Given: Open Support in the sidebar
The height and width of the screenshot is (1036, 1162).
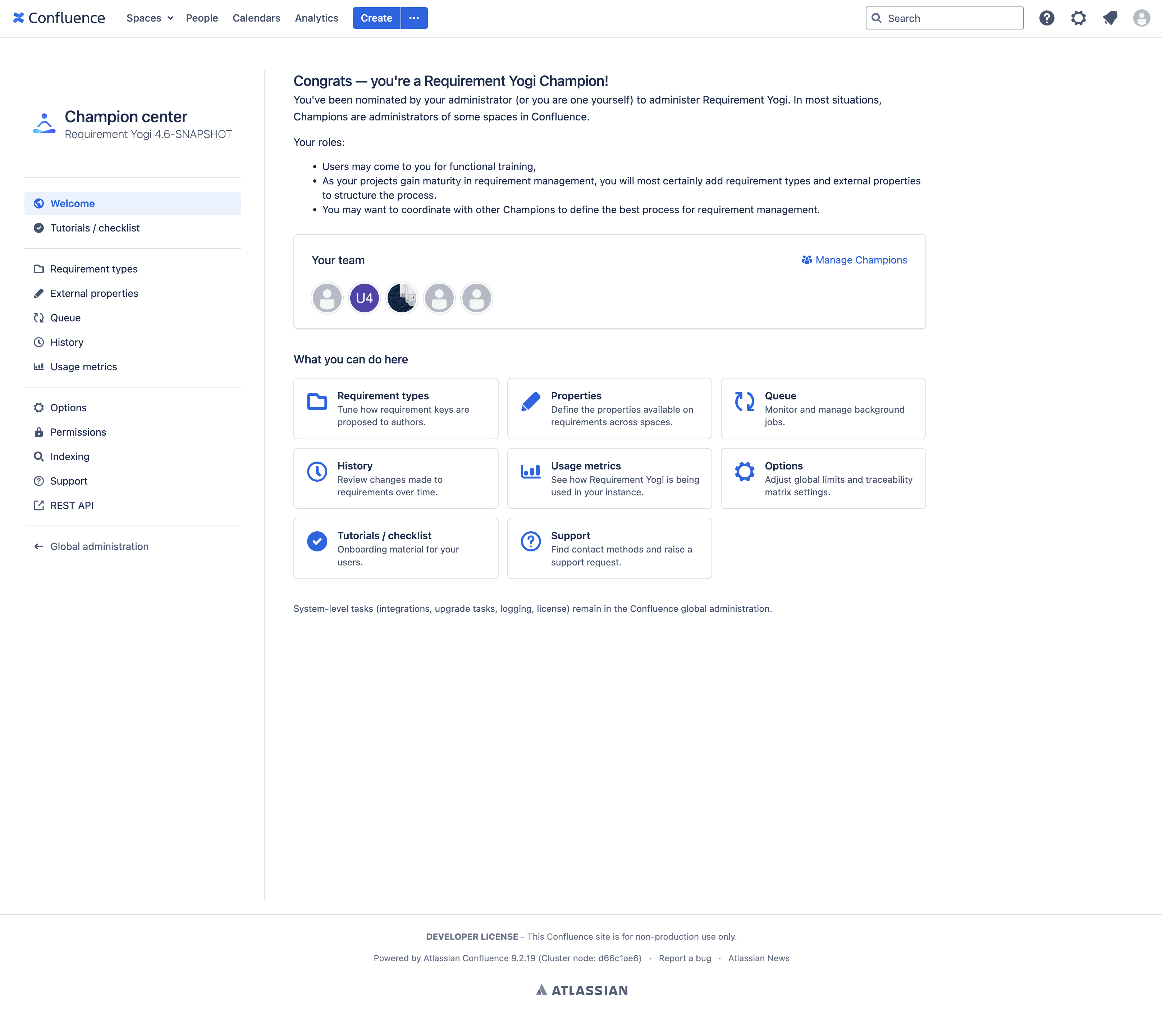Looking at the screenshot, I should point(133,482).
